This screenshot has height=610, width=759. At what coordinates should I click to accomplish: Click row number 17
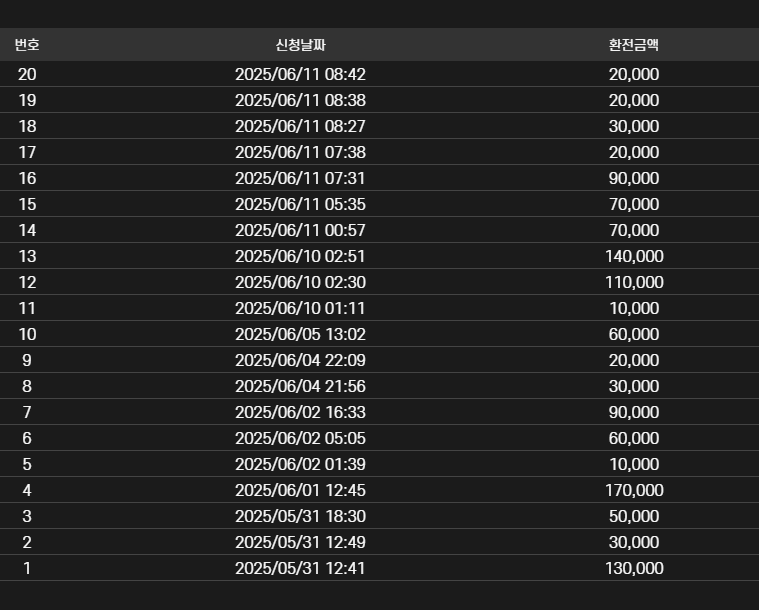27,152
